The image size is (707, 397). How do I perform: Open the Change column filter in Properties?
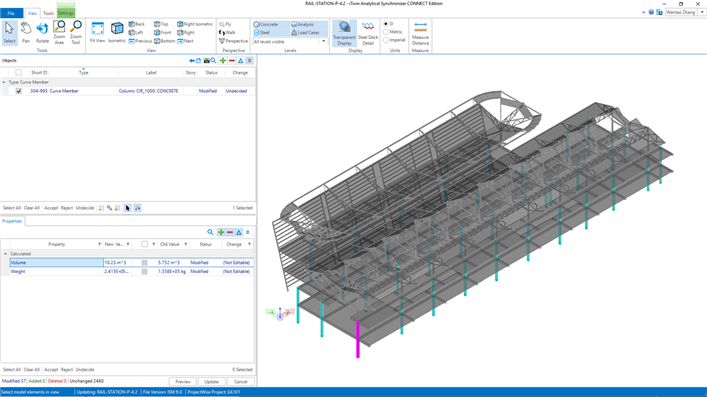click(249, 244)
